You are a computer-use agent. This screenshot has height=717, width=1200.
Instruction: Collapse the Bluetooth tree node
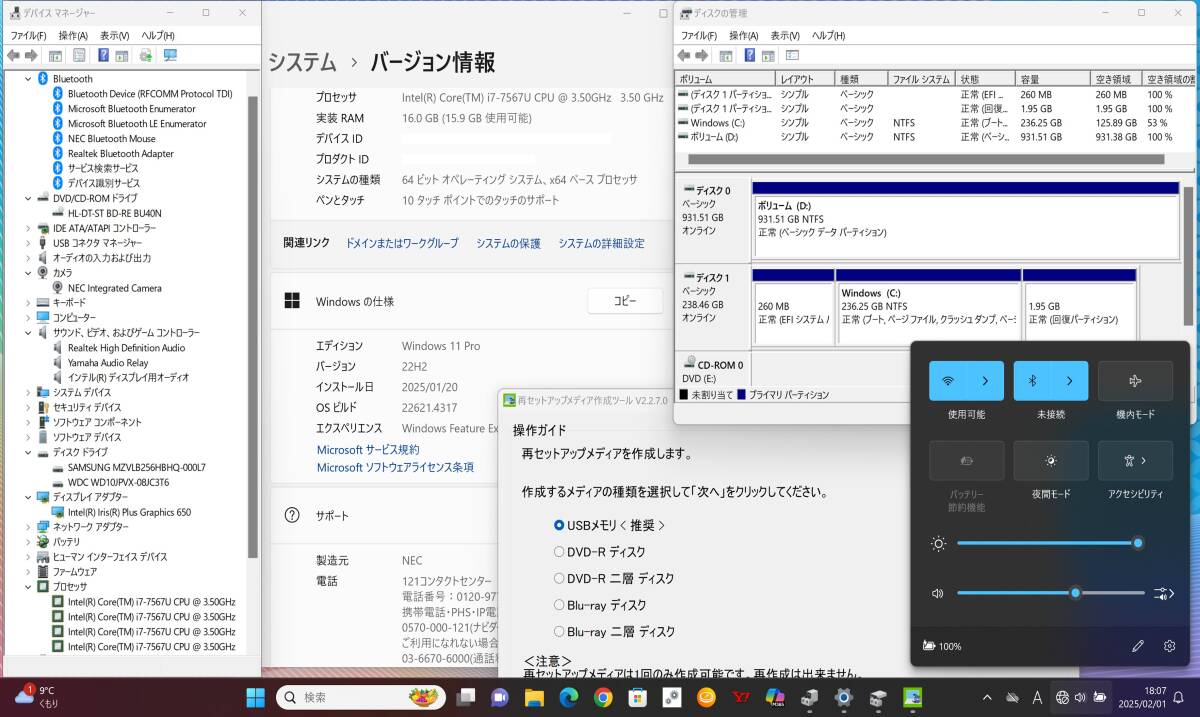point(28,79)
